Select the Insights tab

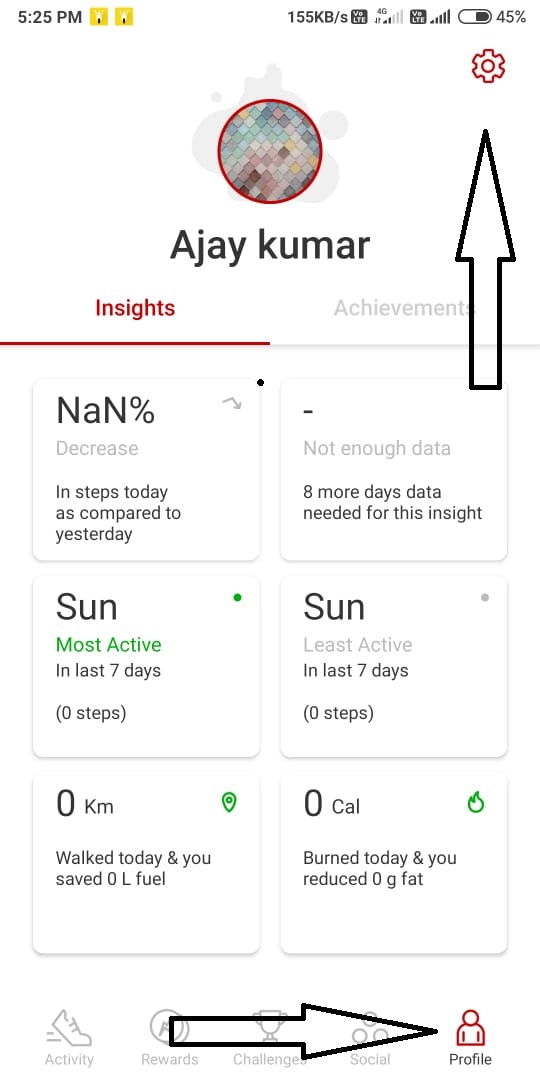135,308
